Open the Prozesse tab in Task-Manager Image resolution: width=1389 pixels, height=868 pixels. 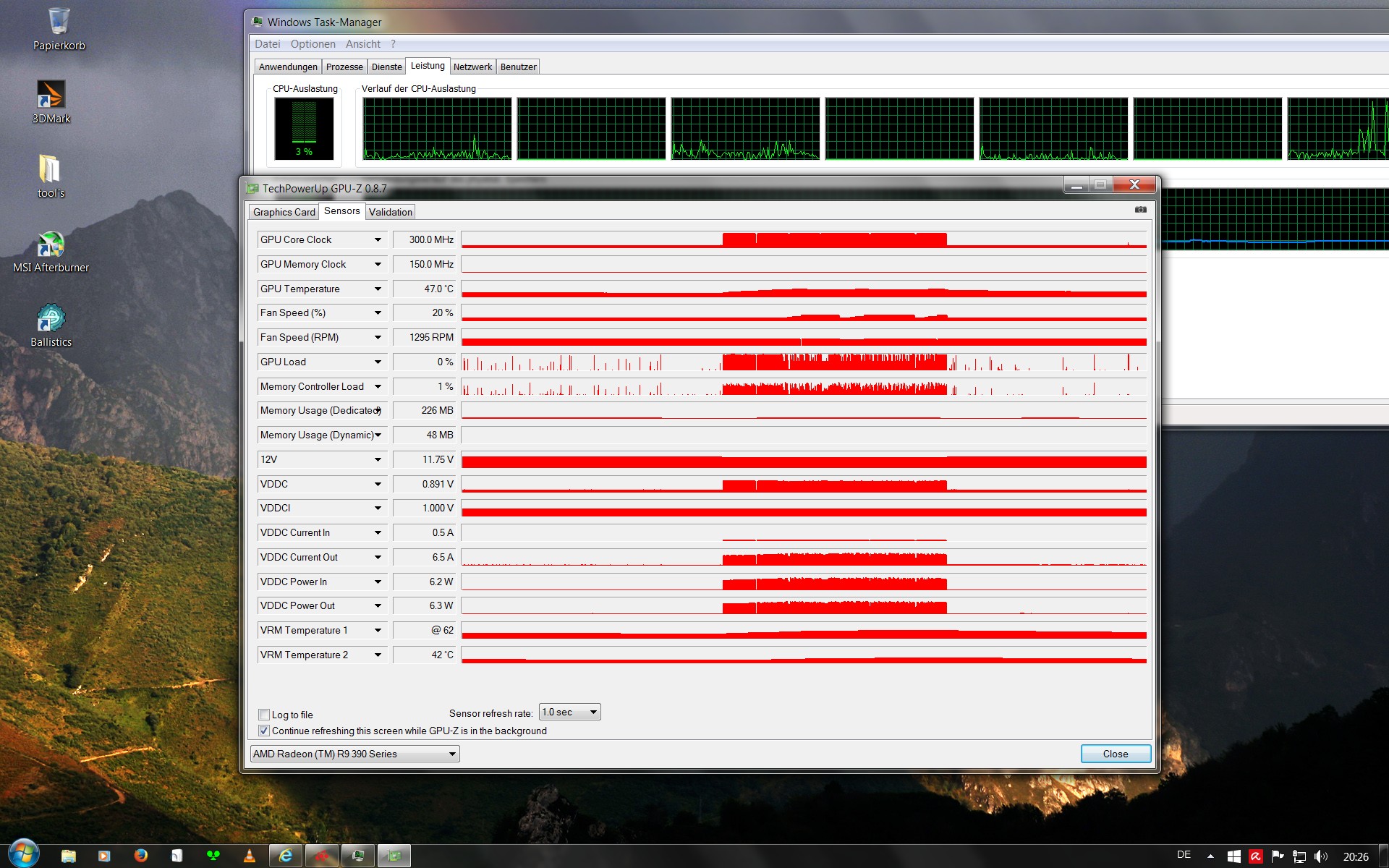(344, 67)
